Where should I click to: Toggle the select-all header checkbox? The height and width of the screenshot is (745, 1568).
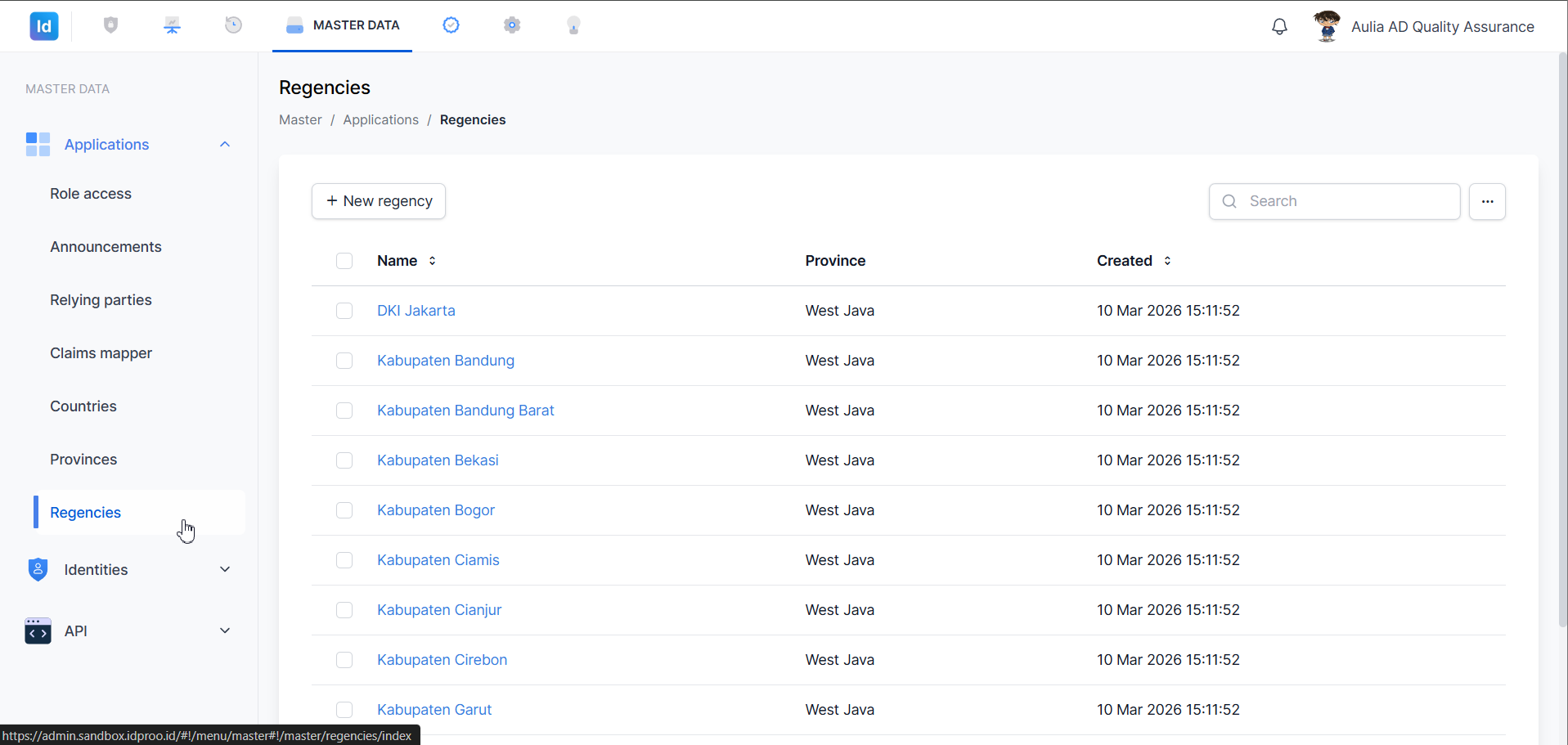click(344, 261)
